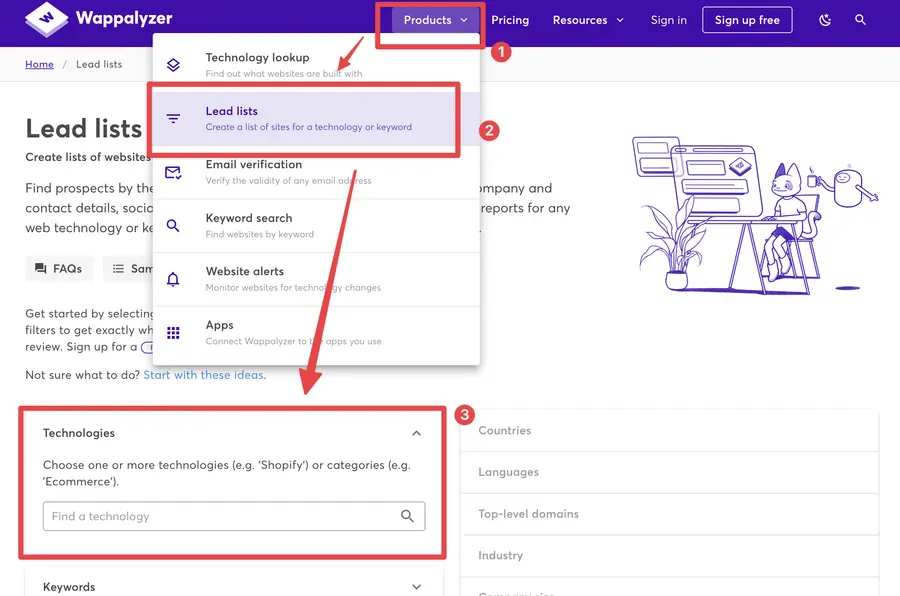Click the 'Lead lists' breadcrumb text
900x596 pixels.
(99, 64)
